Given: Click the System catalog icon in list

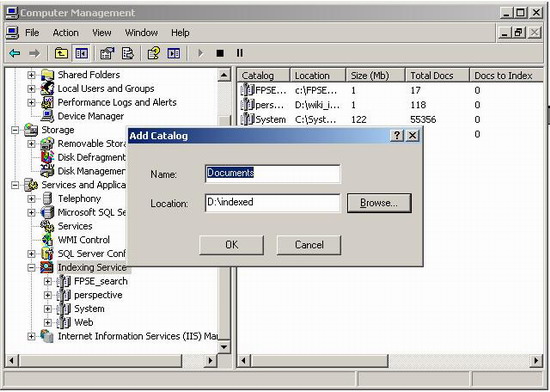Looking at the screenshot, I should click(x=247, y=119).
